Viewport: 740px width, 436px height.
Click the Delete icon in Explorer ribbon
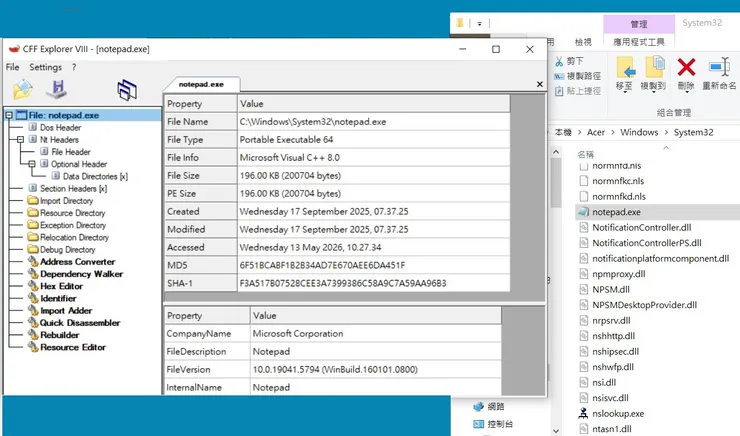pos(686,74)
